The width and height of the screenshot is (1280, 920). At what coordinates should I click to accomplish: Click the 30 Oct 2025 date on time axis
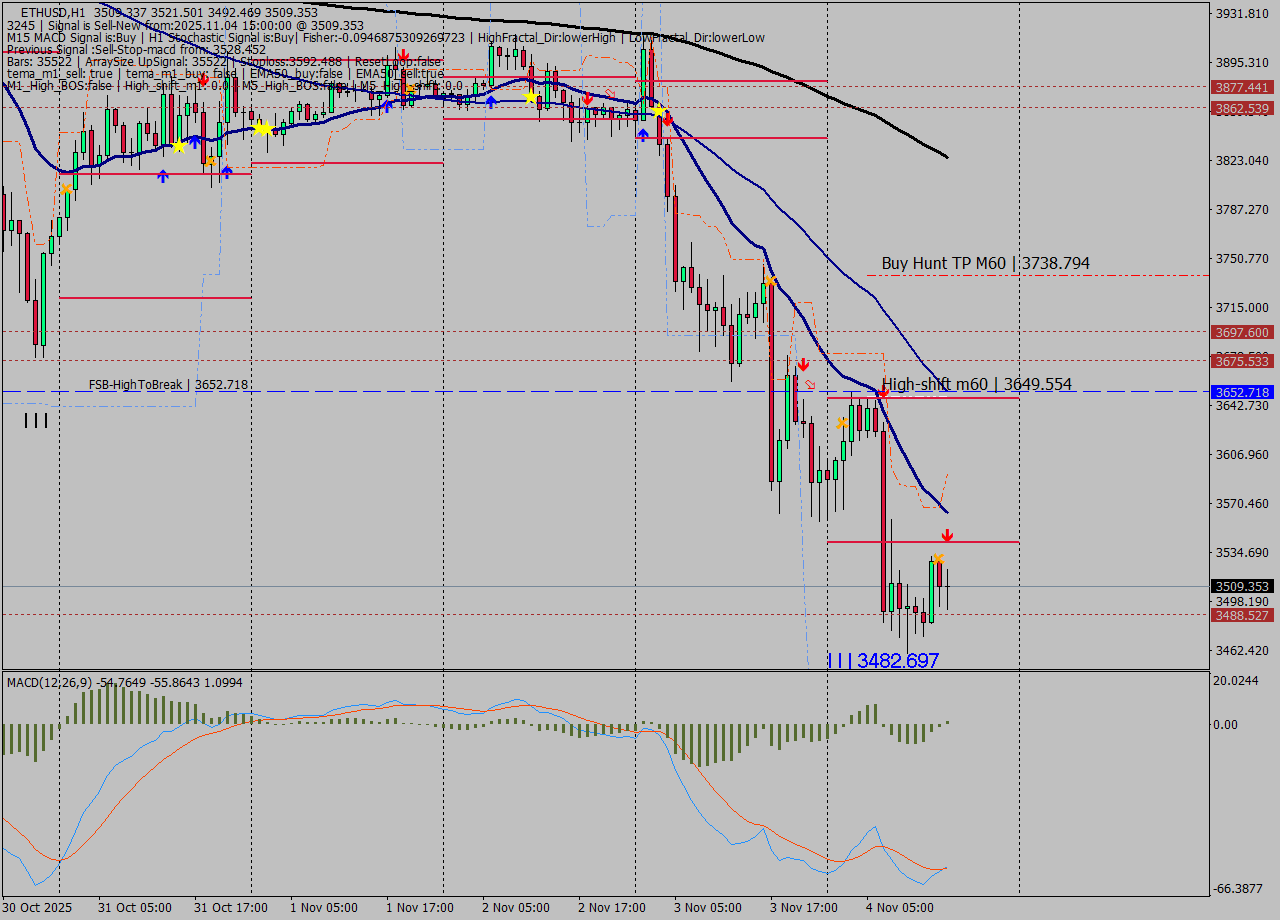point(37,907)
